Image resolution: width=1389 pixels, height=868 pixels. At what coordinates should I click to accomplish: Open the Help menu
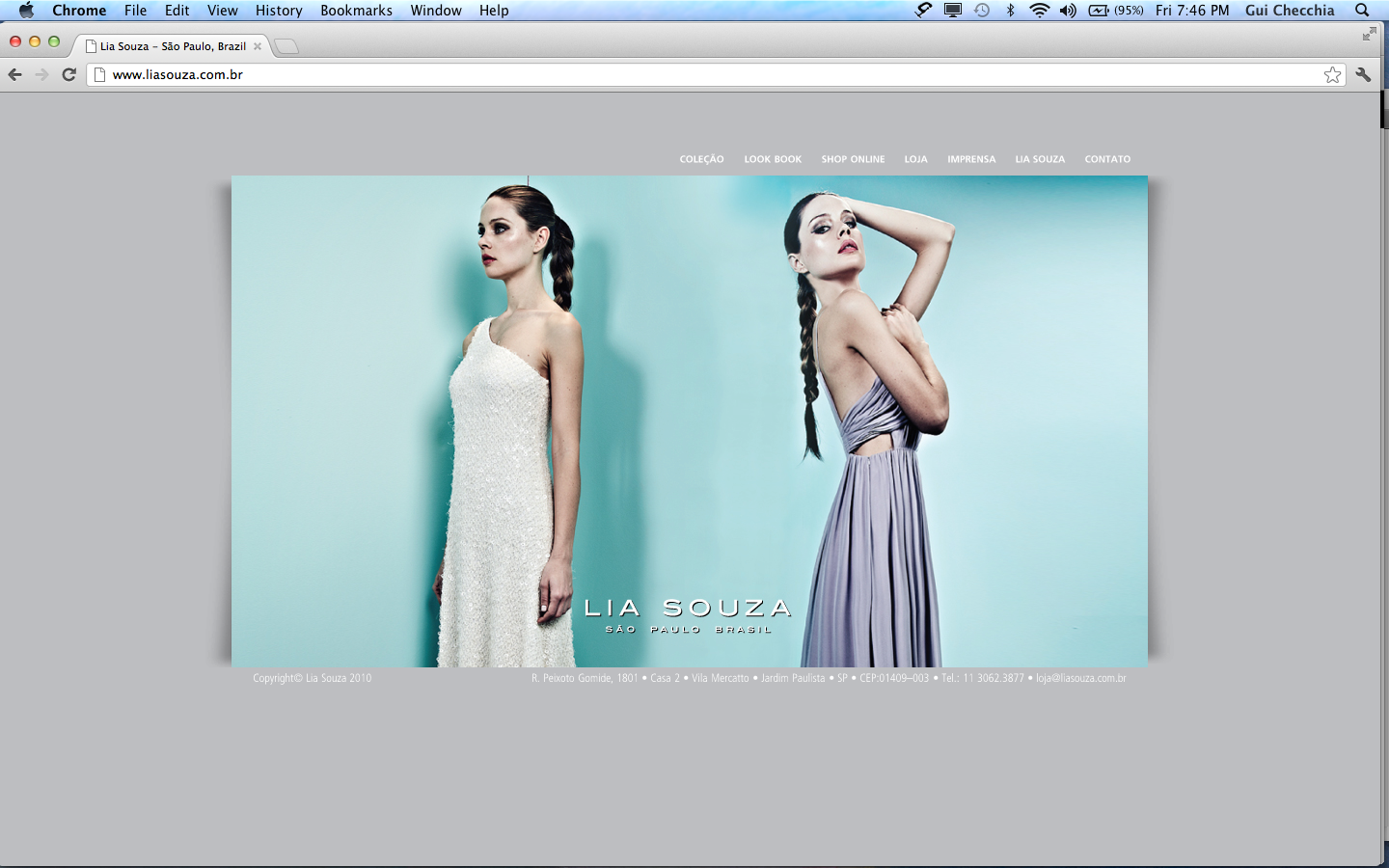point(494,11)
